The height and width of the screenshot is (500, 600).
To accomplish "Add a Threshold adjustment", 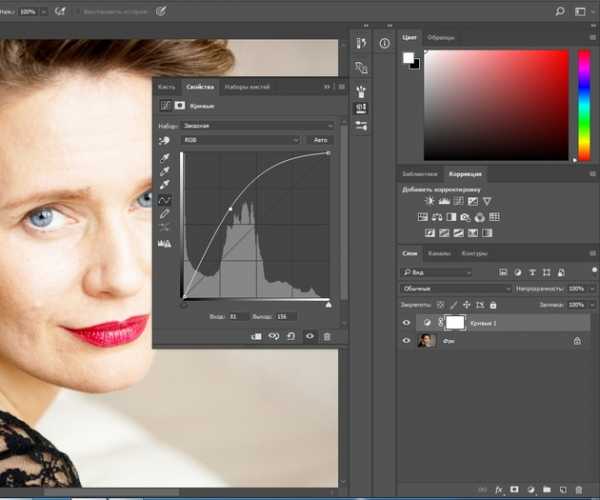I will 458,233.
